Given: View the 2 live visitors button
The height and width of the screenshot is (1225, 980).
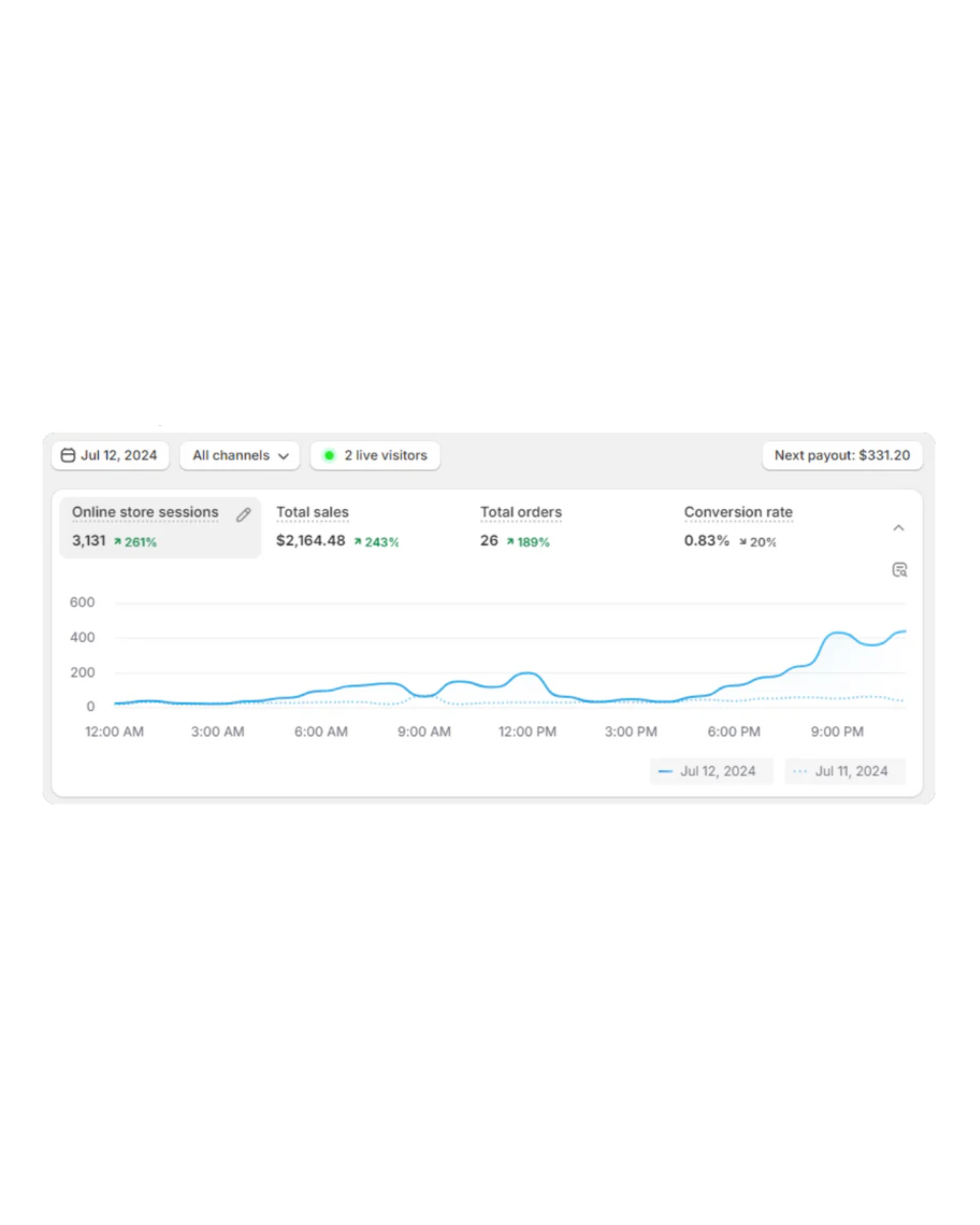Looking at the screenshot, I should pos(375,455).
